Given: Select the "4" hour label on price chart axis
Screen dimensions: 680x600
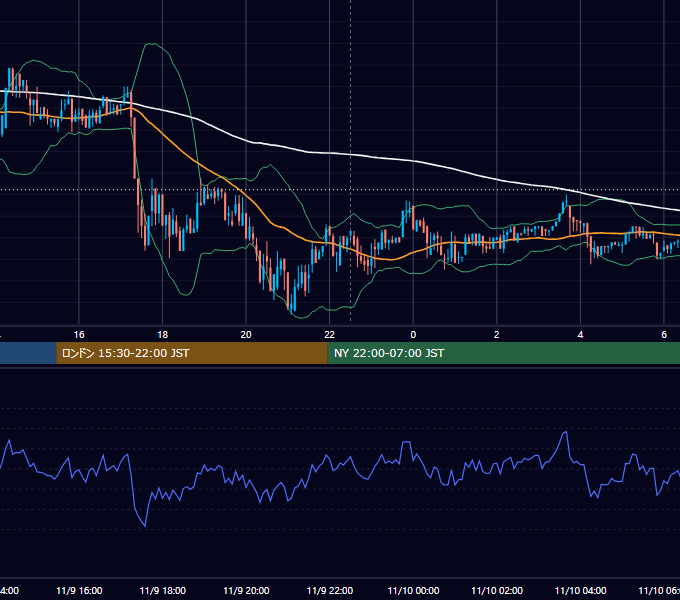Looking at the screenshot, I should pos(580,335).
